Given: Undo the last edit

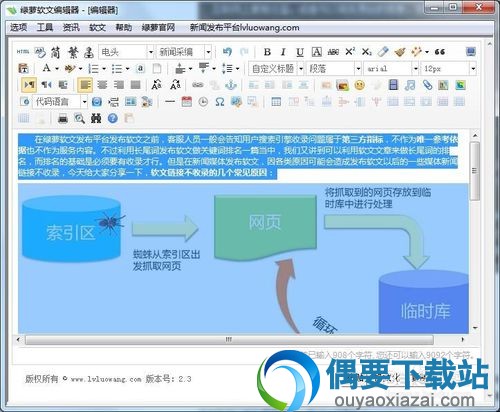Looking at the screenshot, I should (x=227, y=52).
